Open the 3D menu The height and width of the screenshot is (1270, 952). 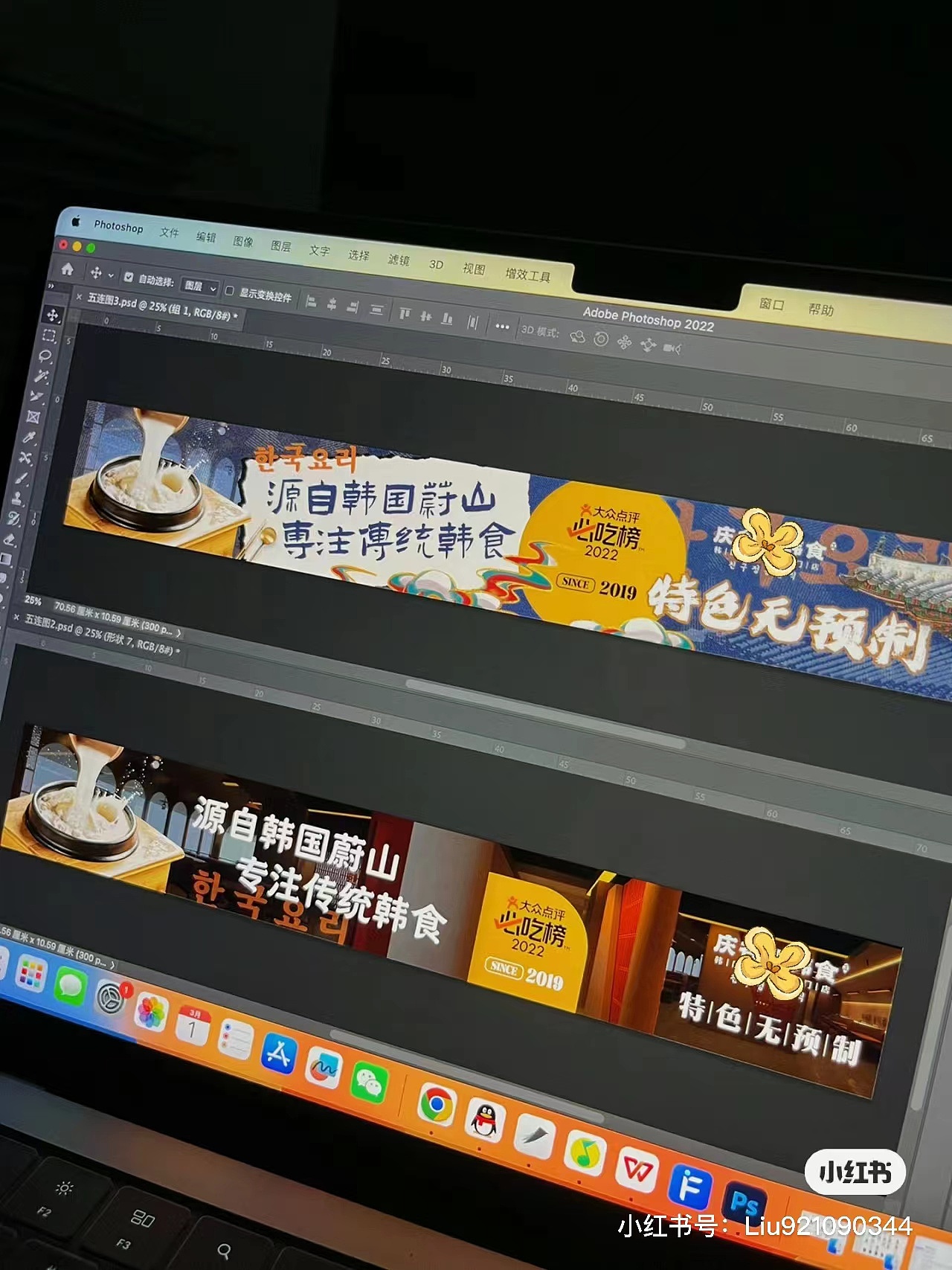pyautogui.click(x=436, y=264)
